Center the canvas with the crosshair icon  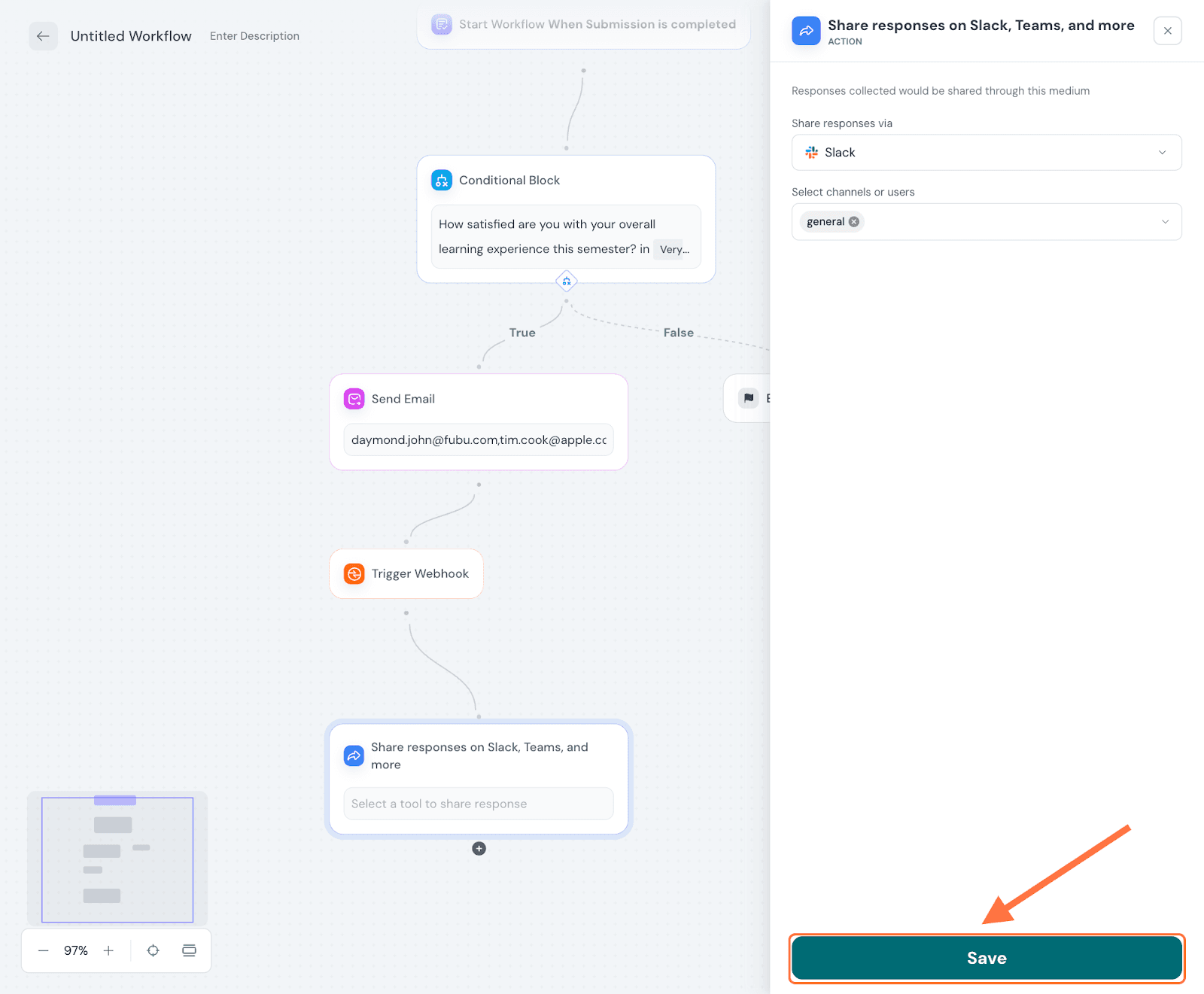coord(153,951)
